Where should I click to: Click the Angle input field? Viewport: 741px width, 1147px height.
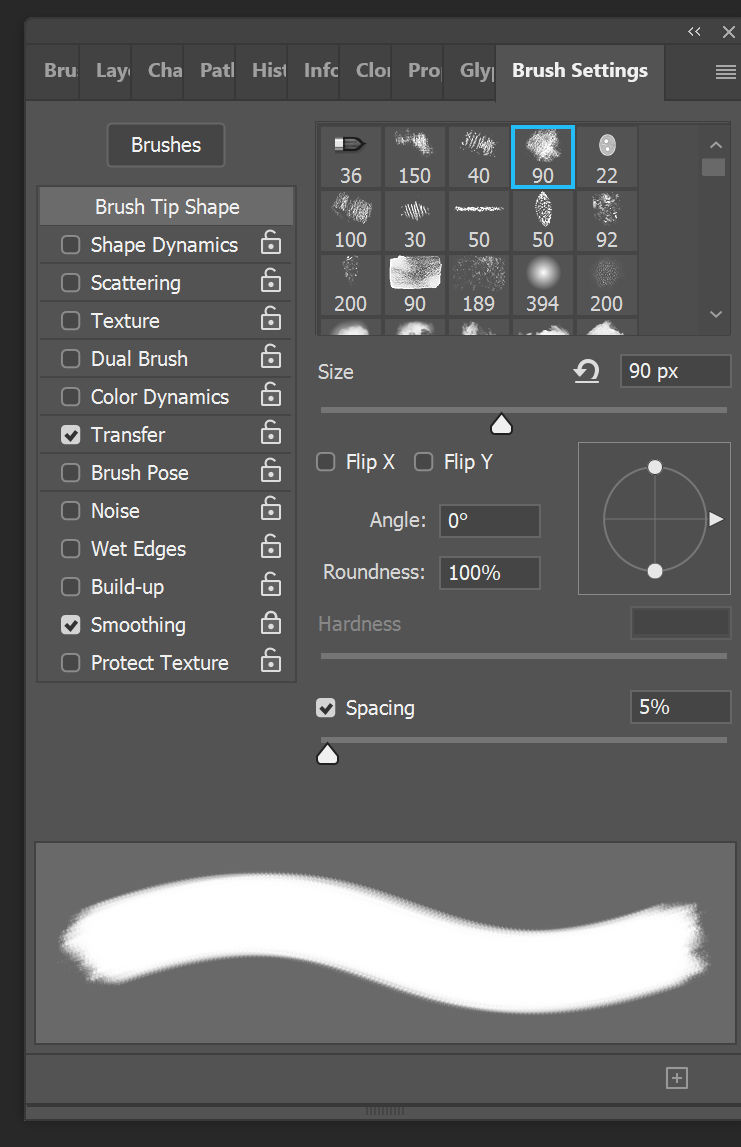[x=489, y=520]
